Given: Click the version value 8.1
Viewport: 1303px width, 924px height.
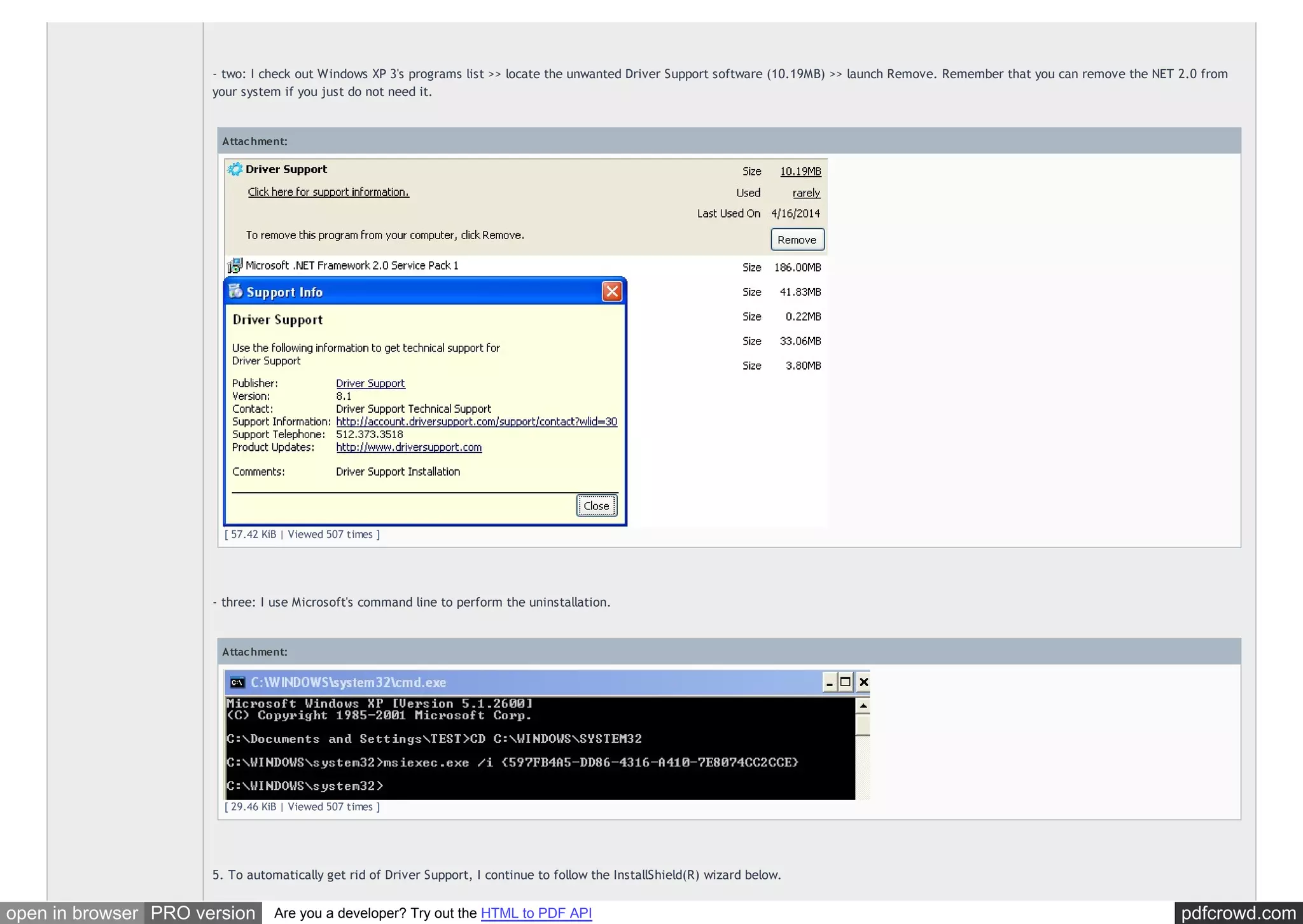Looking at the screenshot, I should point(344,396).
